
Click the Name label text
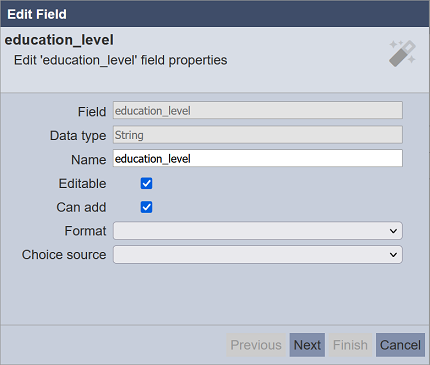point(89,160)
